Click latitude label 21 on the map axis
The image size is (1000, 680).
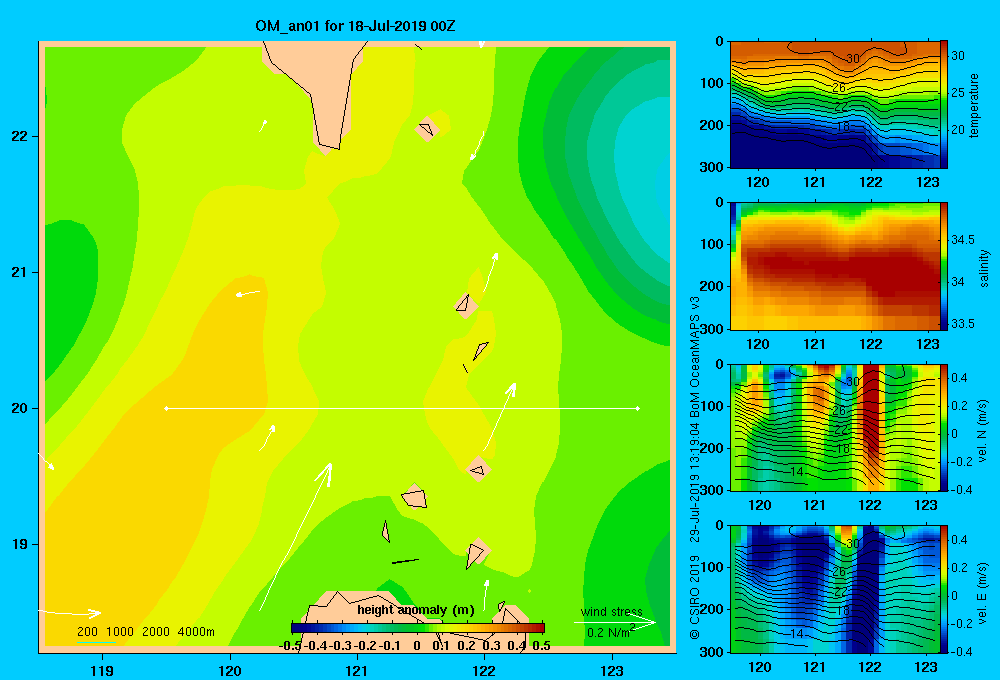pos(20,272)
